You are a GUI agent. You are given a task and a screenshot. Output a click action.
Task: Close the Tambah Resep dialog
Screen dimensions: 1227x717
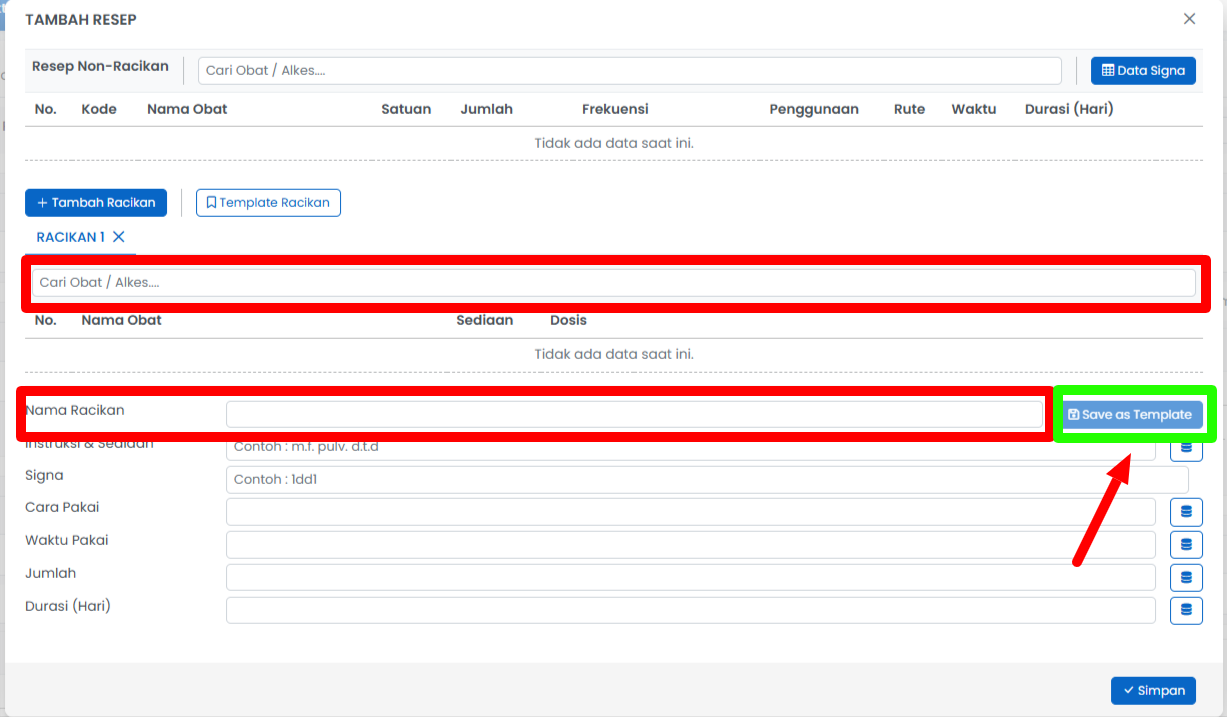click(x=1189, y=19)
